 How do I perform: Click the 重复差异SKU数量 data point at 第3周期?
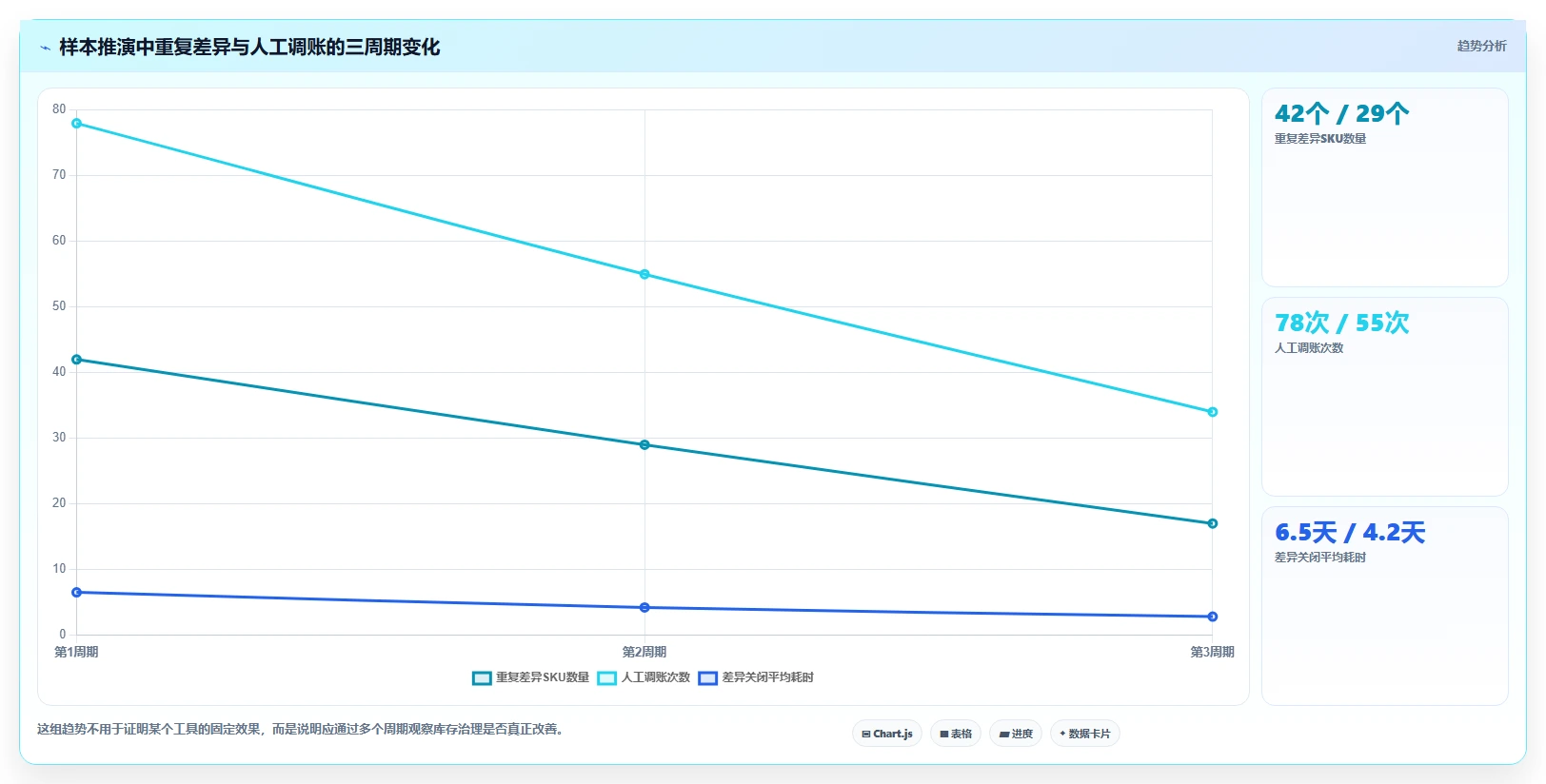pos(1213,523)
